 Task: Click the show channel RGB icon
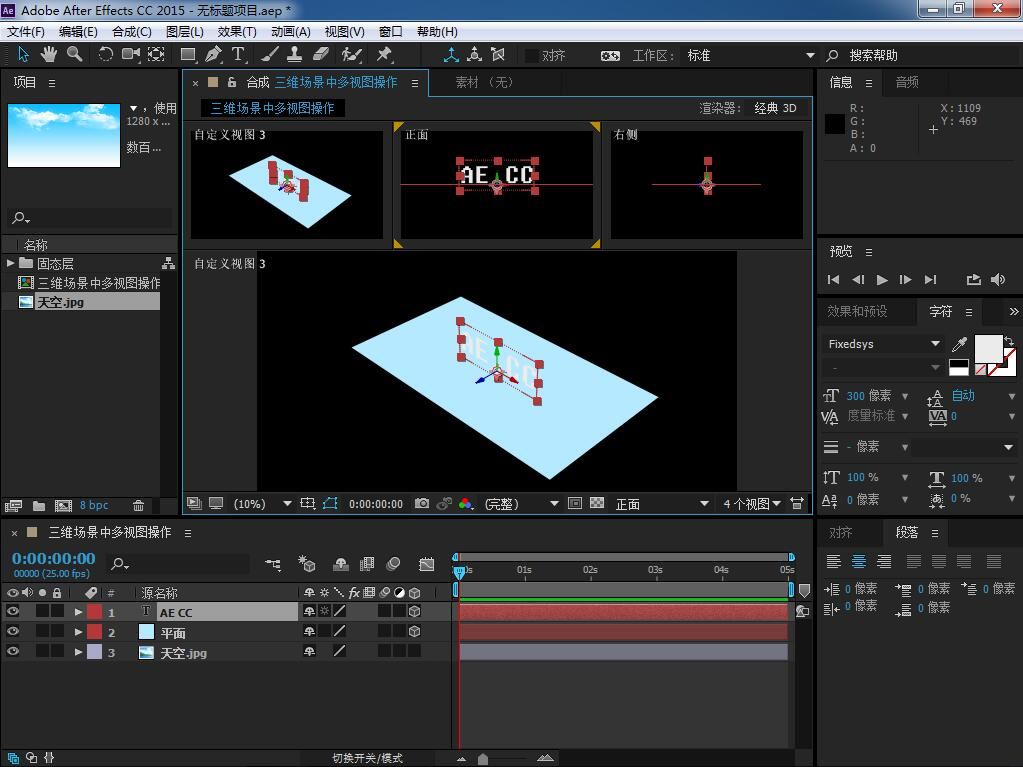click(465, 504)
